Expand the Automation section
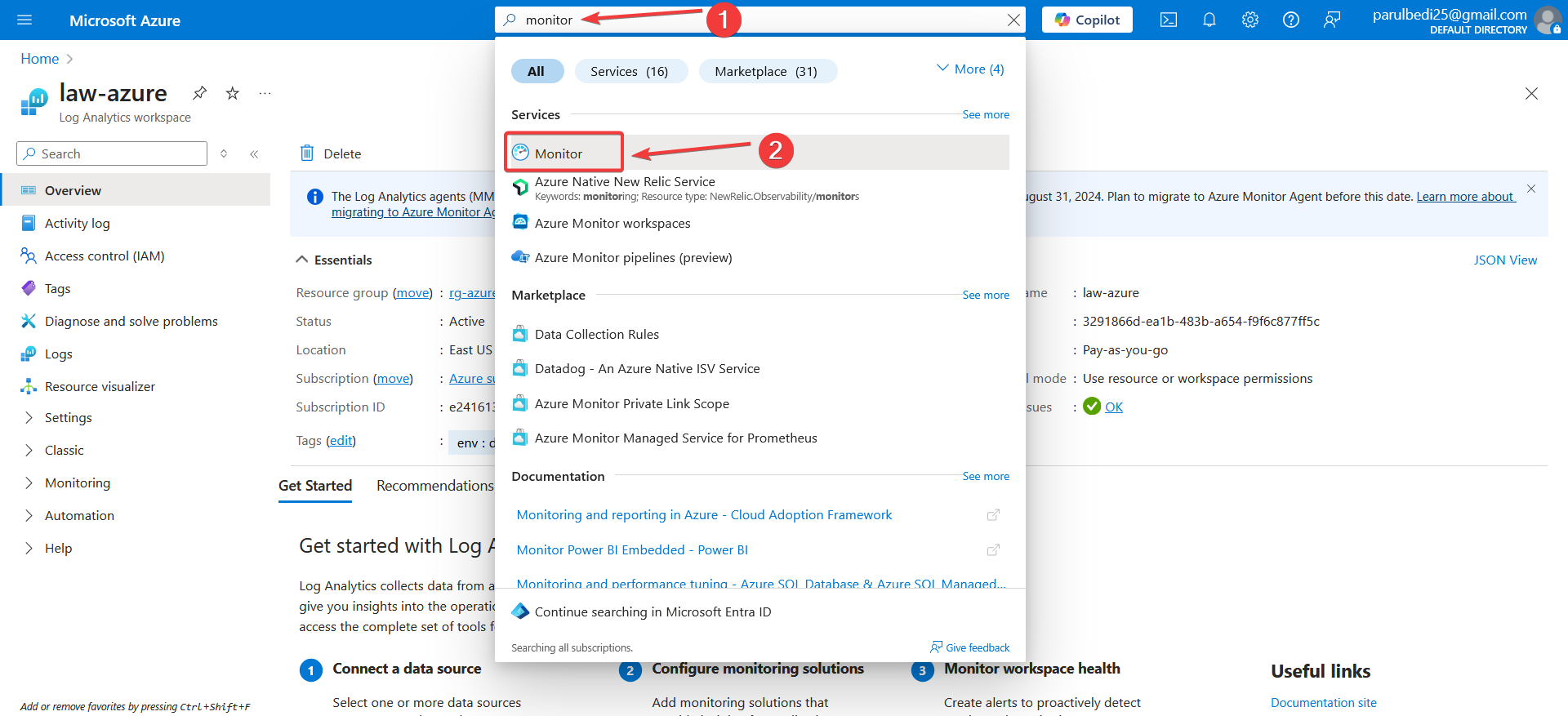 click(136, 515)
